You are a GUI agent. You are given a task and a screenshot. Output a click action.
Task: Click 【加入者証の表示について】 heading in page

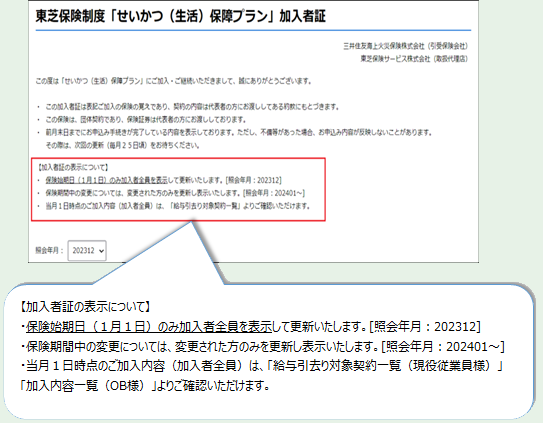[73, 167]
